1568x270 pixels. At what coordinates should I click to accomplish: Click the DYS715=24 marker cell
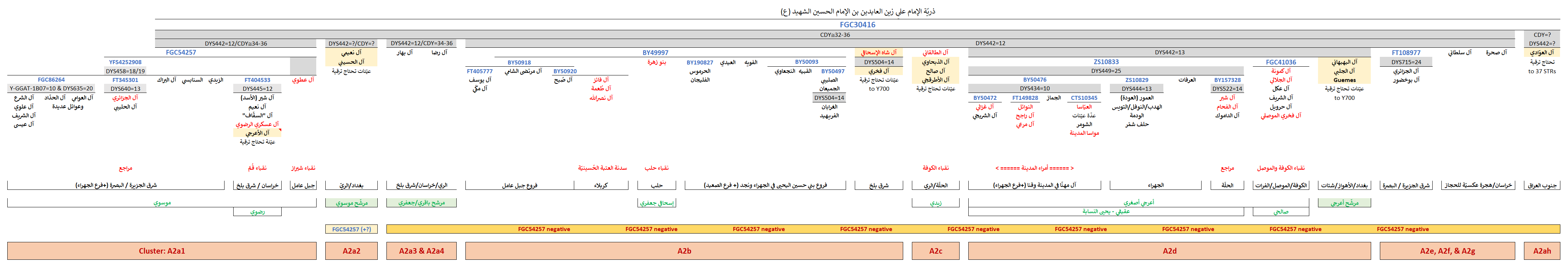pos(1405,62)
